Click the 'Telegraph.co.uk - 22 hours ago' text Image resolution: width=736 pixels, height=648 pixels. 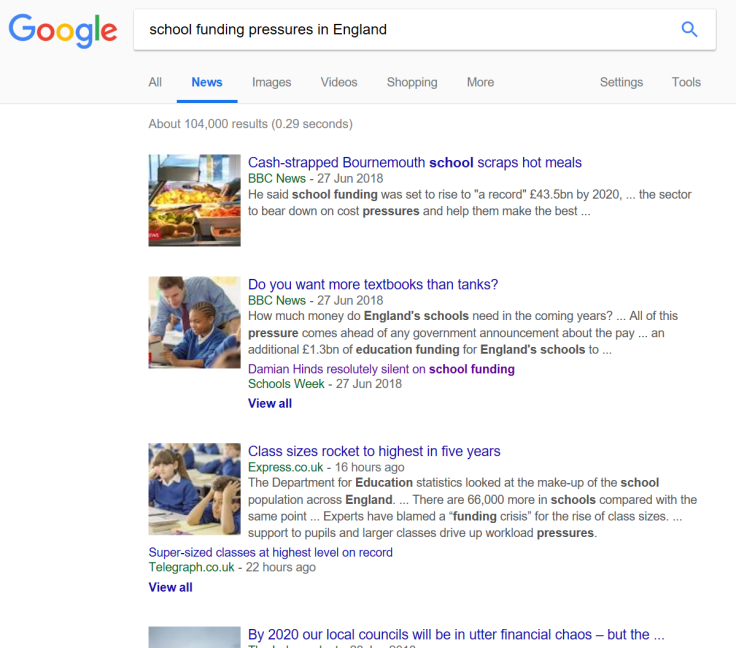[232, 567]
